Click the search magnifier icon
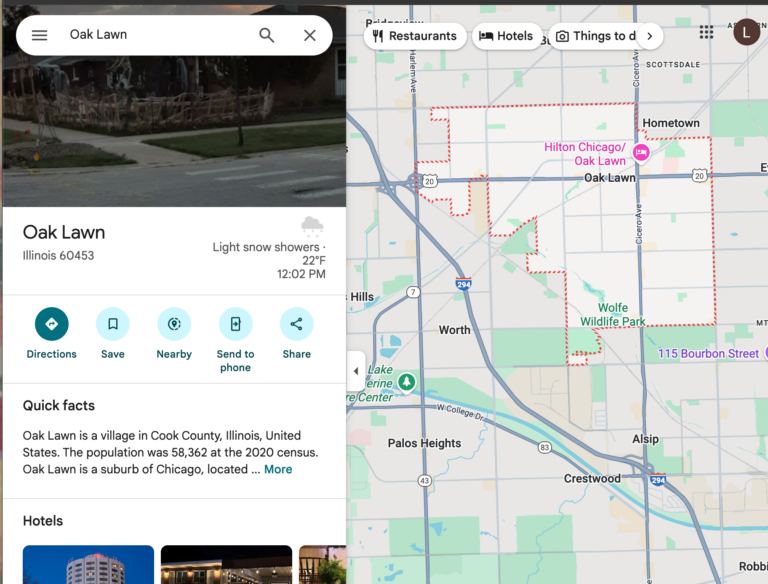 267,35
